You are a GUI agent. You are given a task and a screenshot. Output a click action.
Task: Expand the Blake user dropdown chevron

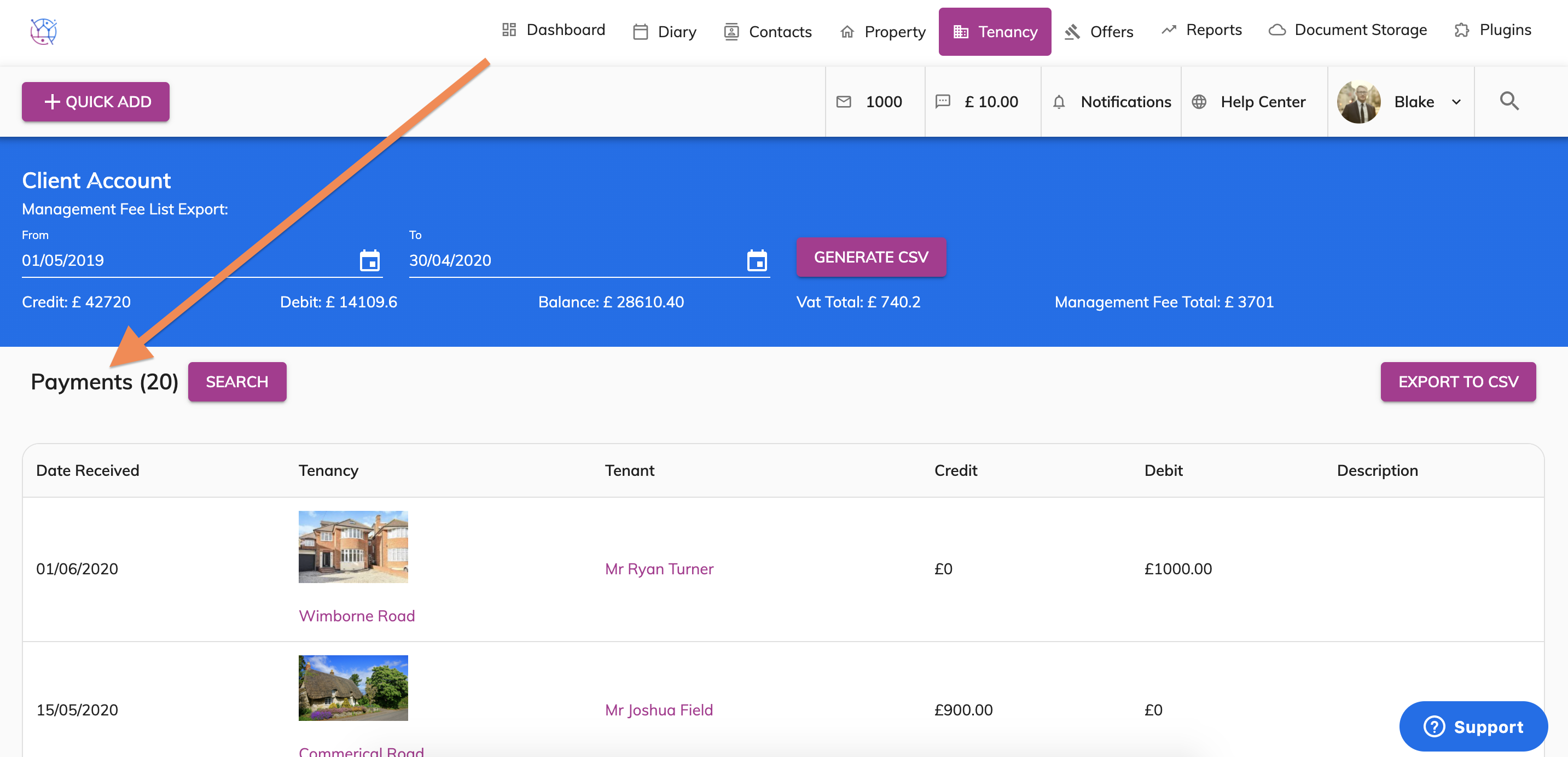[1456, 102]
